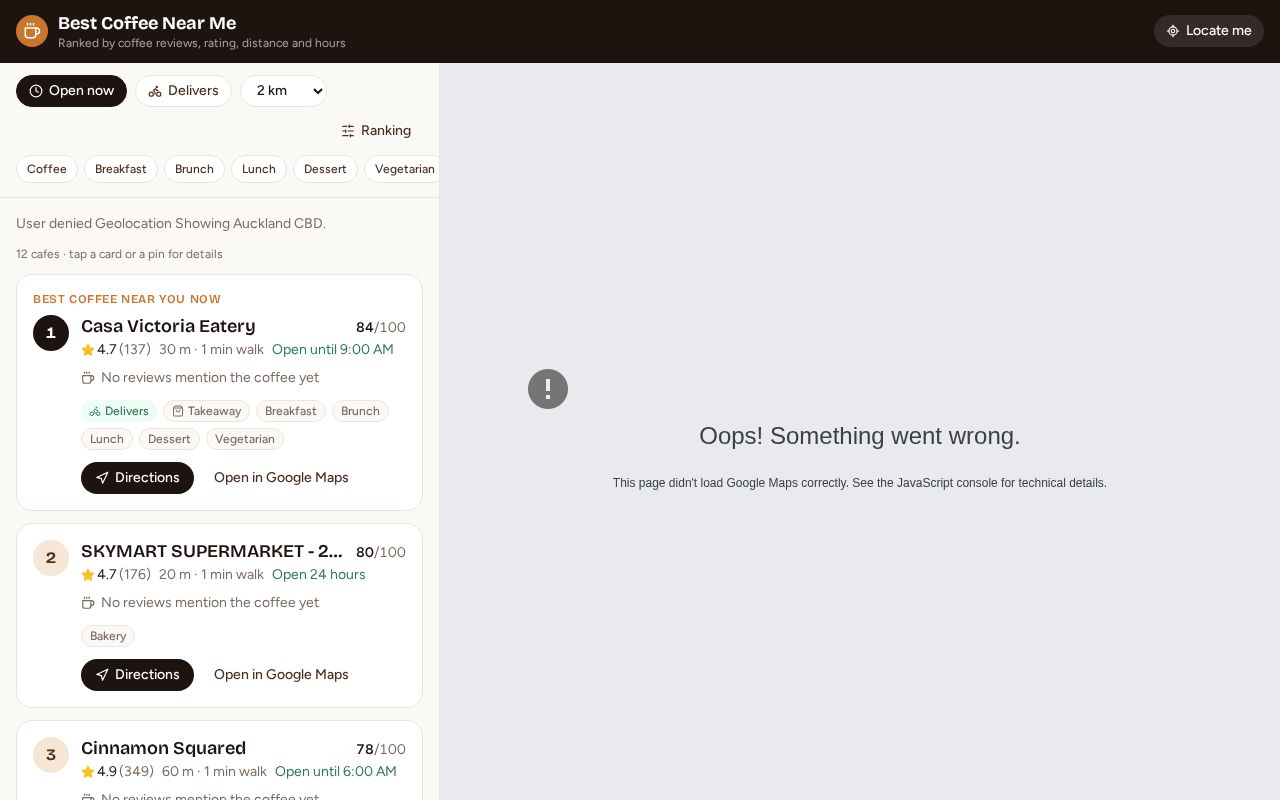Viewport: 1280px width, 800px height.
Task: Toggle the Vegetarian category chip
Action: [x=402, y=169]
